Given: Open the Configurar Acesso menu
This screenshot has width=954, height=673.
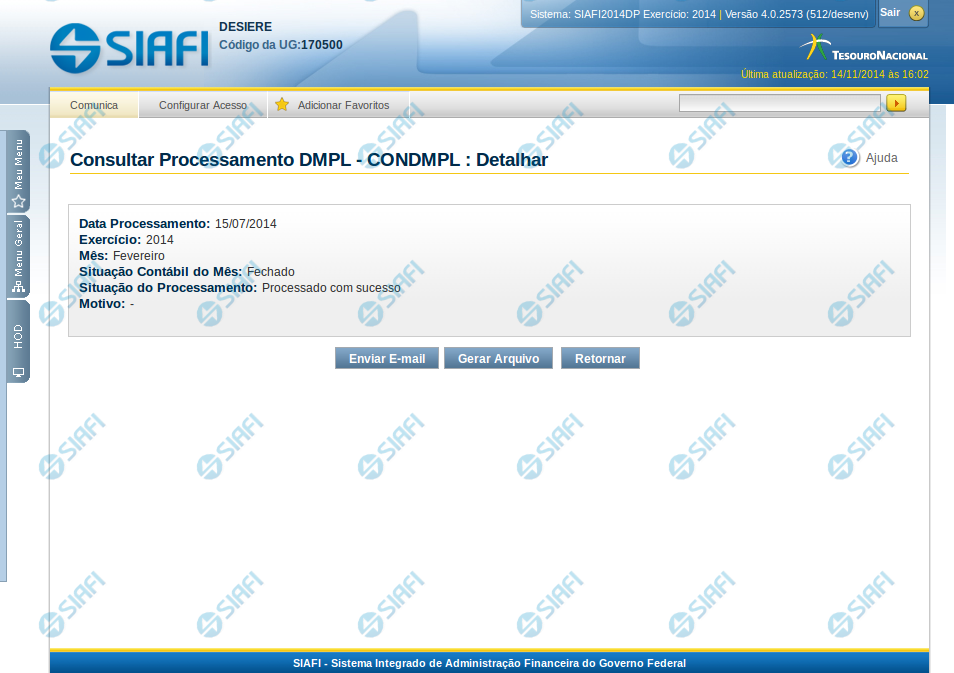Looking at the screenshot, I should point(203,105).
